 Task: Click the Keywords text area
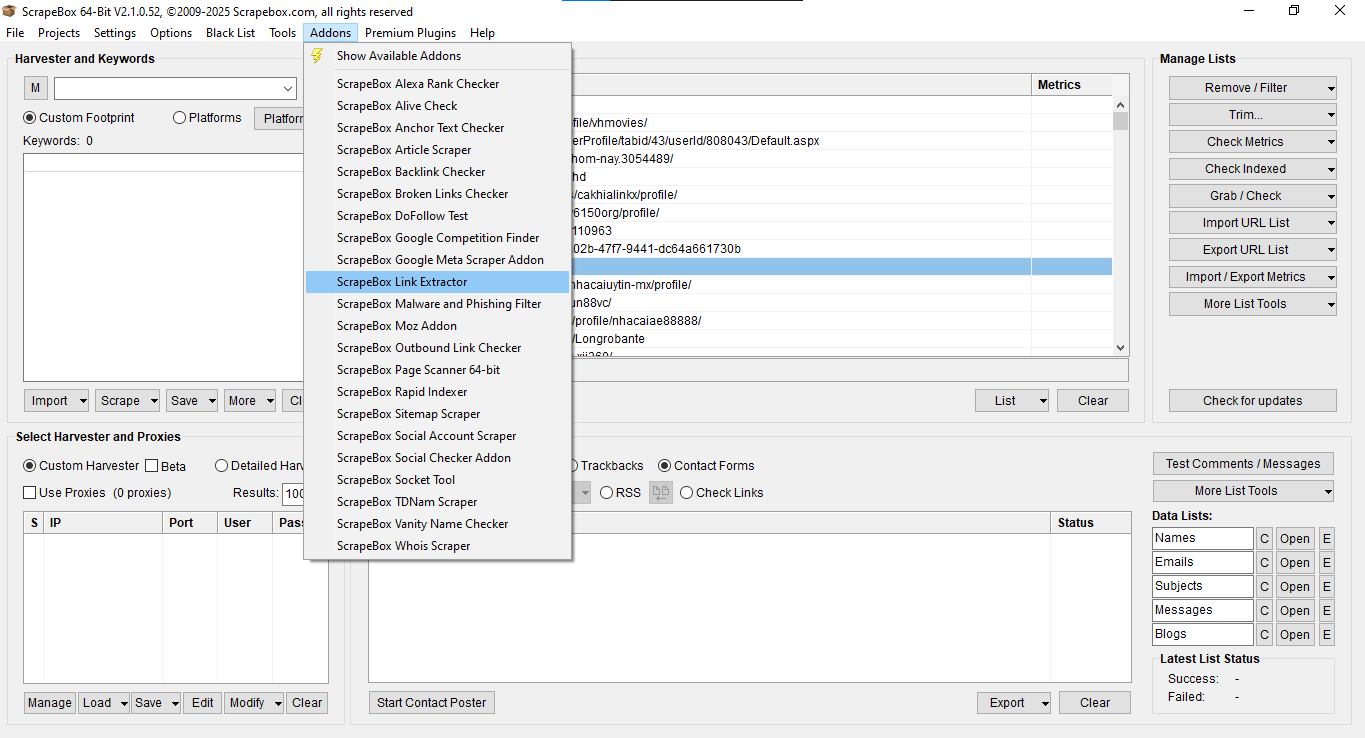click(163, 267)
